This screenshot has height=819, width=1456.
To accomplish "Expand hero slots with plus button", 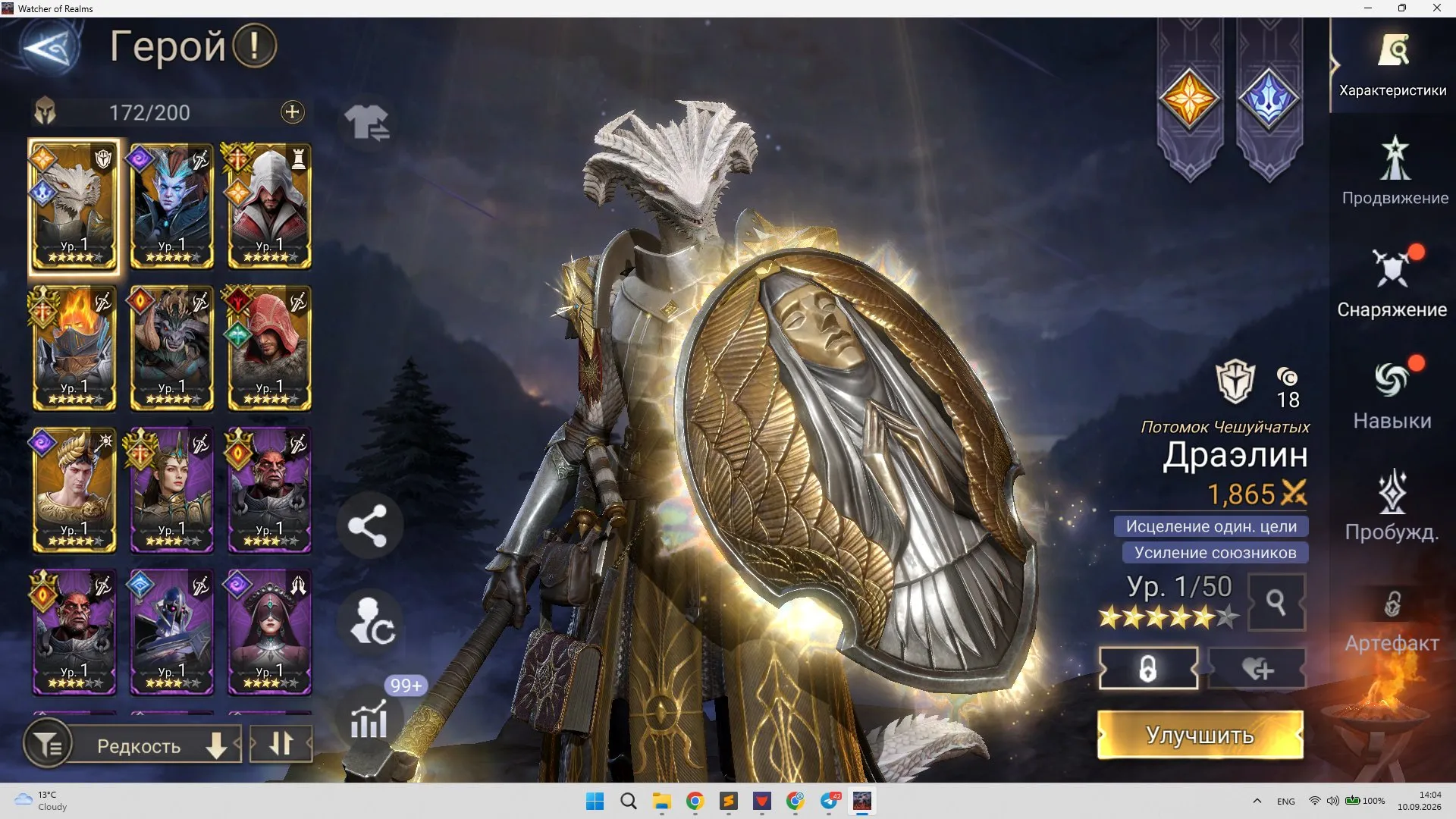I will click(x=292, y=112).
